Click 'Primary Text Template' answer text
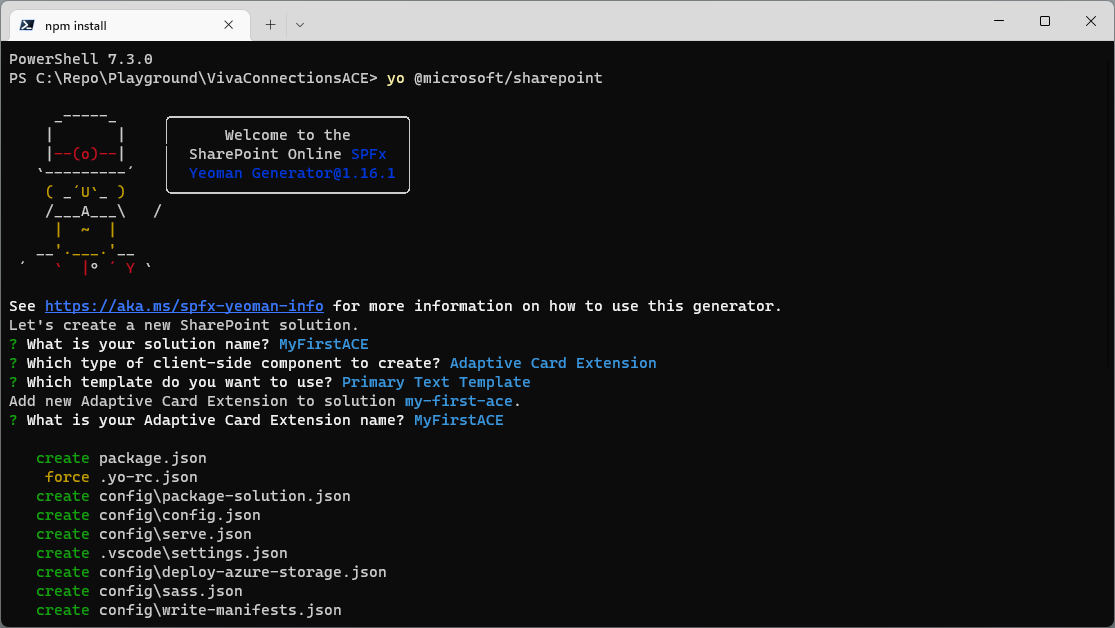Viewport: 1115px width, 628px height. point(436,382)
